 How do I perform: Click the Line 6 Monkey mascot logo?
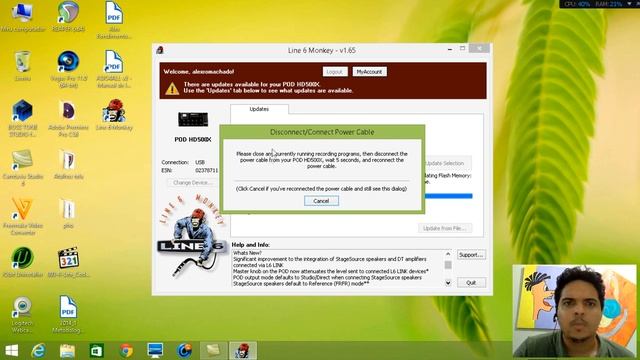point(191,236)
